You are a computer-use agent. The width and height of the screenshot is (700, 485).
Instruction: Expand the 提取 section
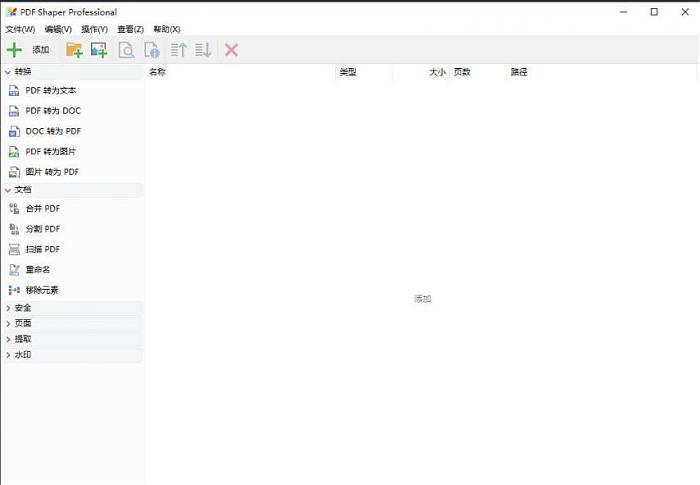pos(23,339)
